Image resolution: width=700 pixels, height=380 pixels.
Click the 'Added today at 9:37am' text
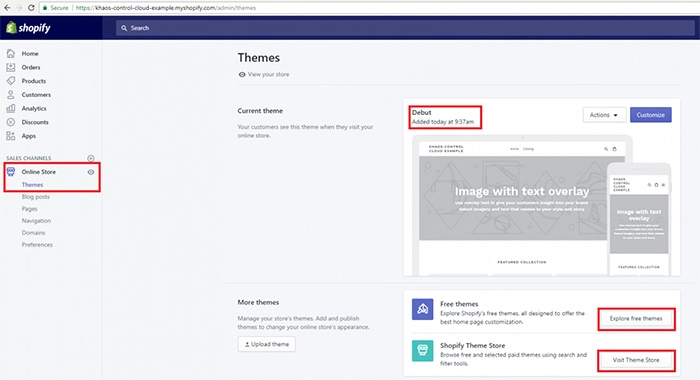[443, 122]
